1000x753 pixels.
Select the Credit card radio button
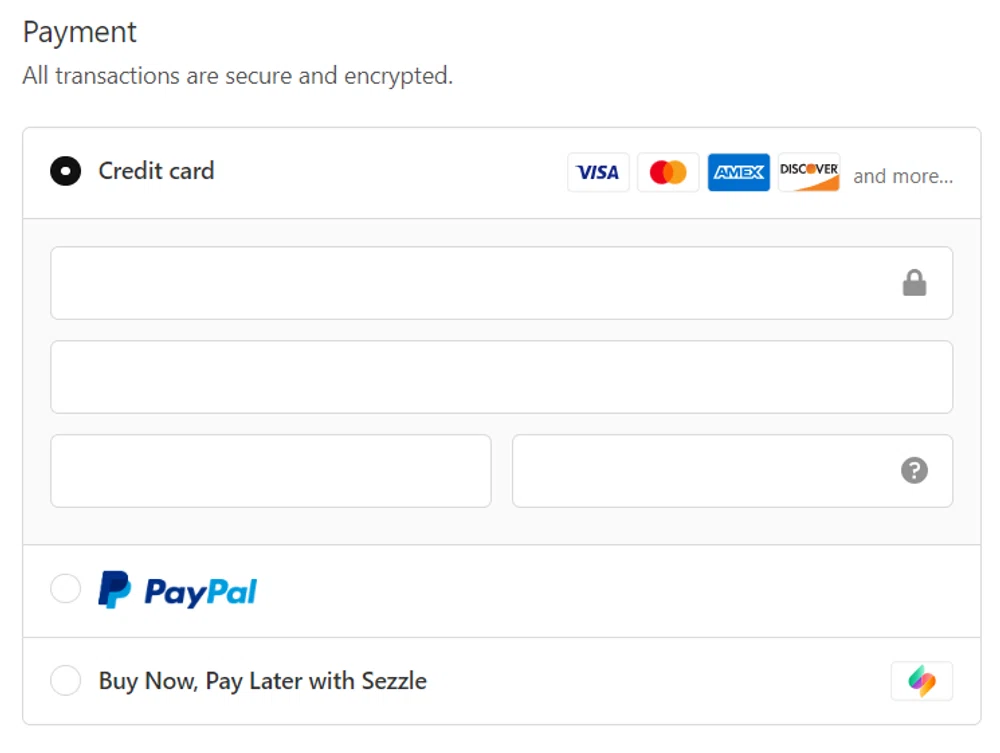pos(66,171)
